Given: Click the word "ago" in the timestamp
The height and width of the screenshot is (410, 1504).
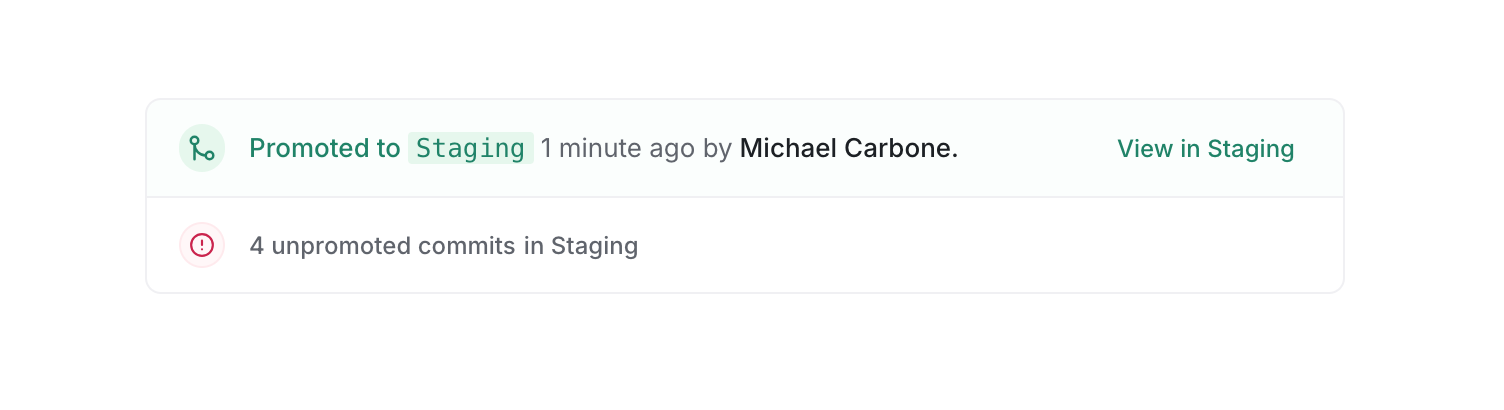Looking at the screenshot, I should point(672,149).
